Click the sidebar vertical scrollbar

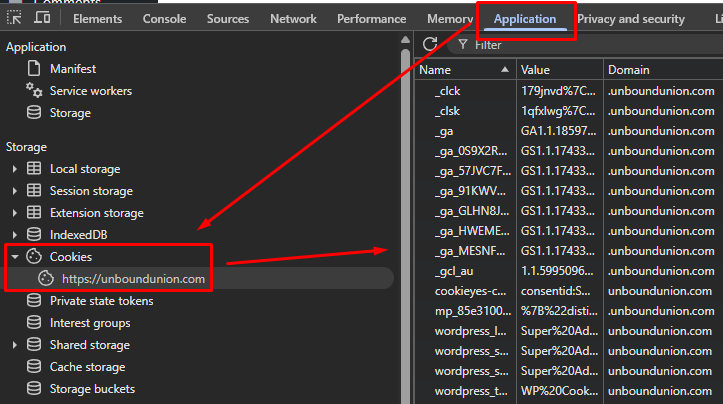405,226
